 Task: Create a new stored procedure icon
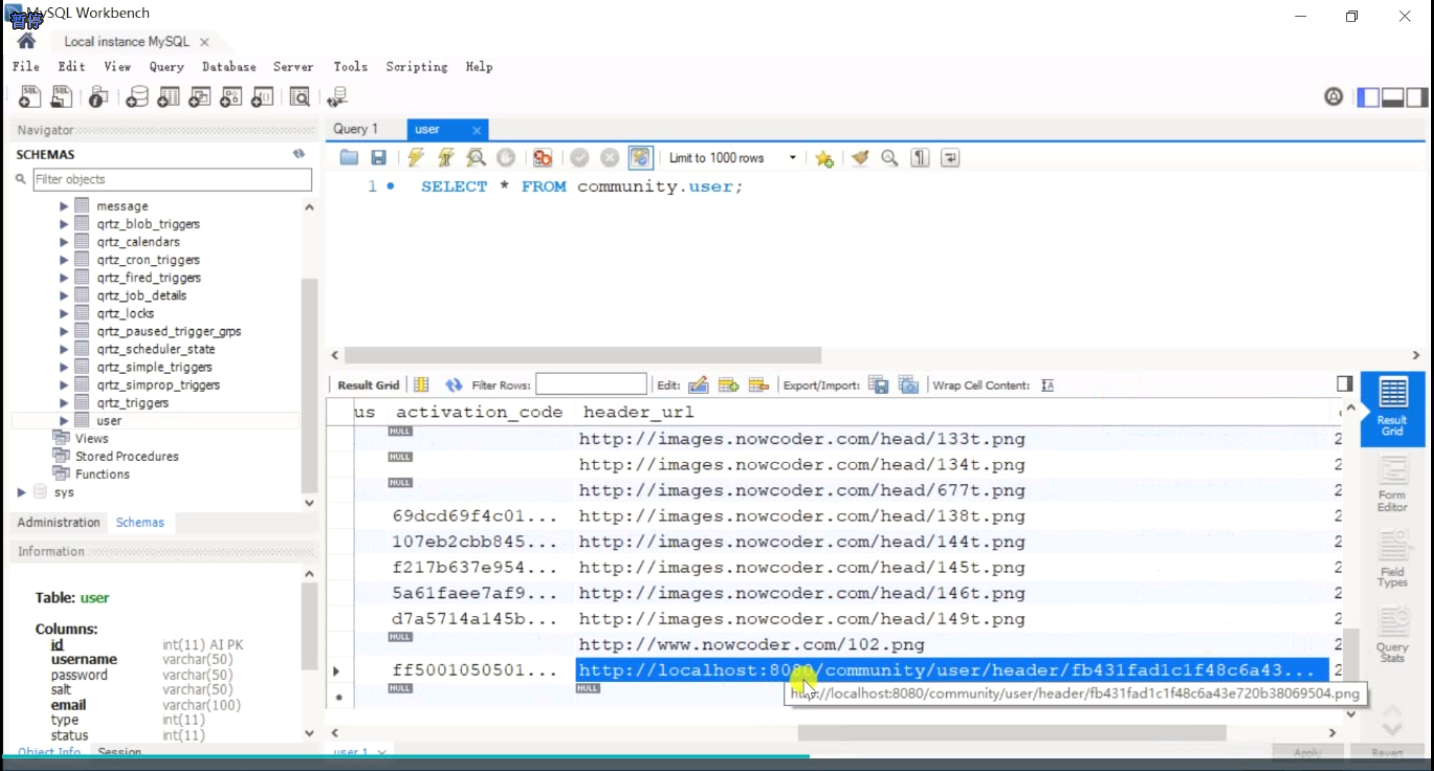click(x=231, y=96)
